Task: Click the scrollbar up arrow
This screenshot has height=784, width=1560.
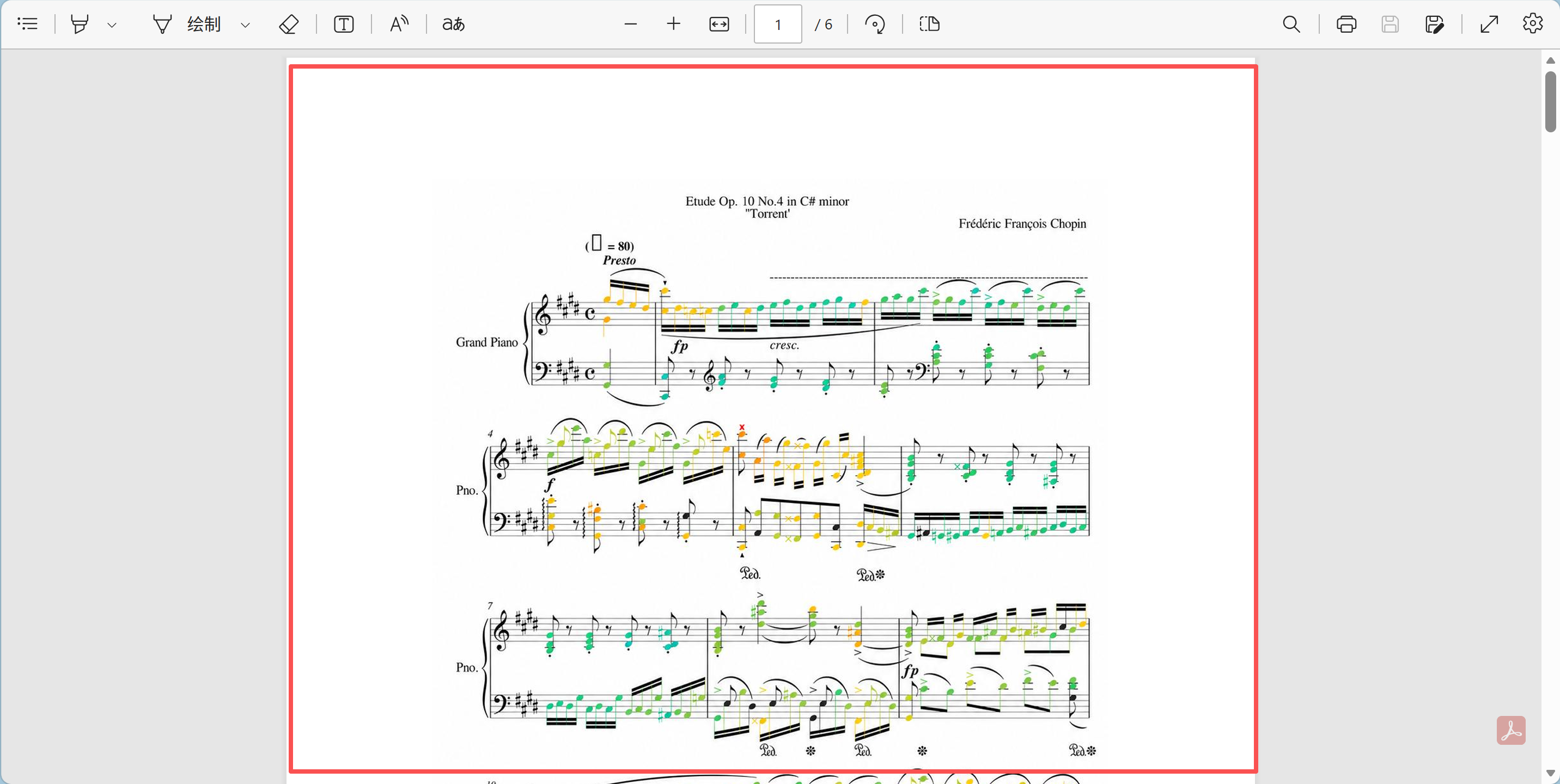Action: click(x=1550, y=60)
